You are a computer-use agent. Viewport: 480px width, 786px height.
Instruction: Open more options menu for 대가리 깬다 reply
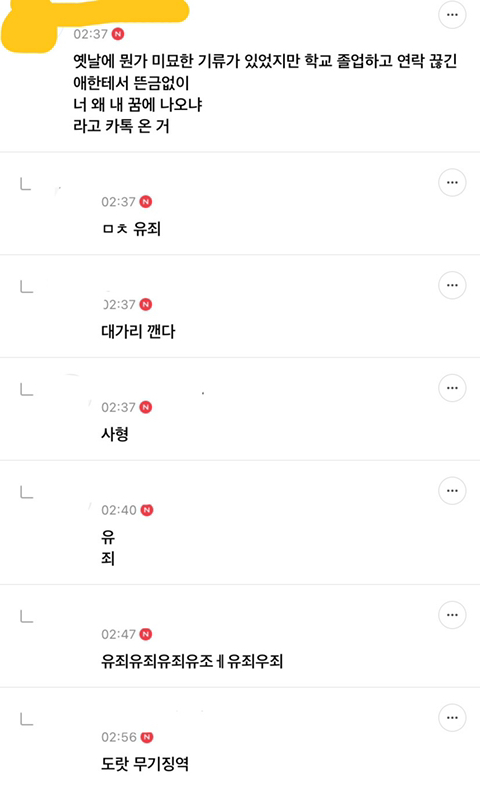(452, 285)
